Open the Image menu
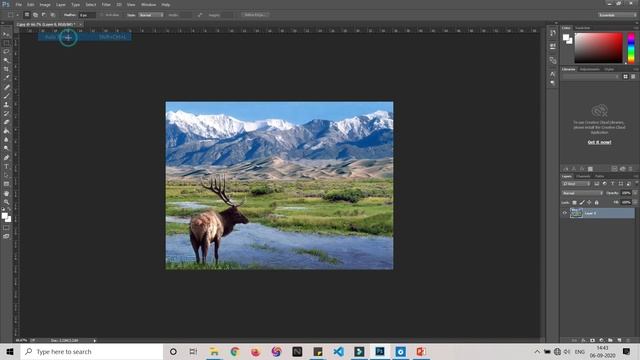 pos(45,4)
